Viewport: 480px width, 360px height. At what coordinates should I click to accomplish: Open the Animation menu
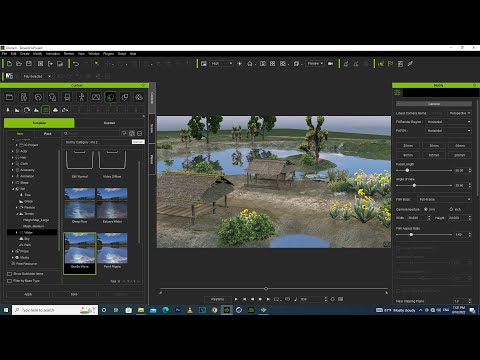(53, 54)
